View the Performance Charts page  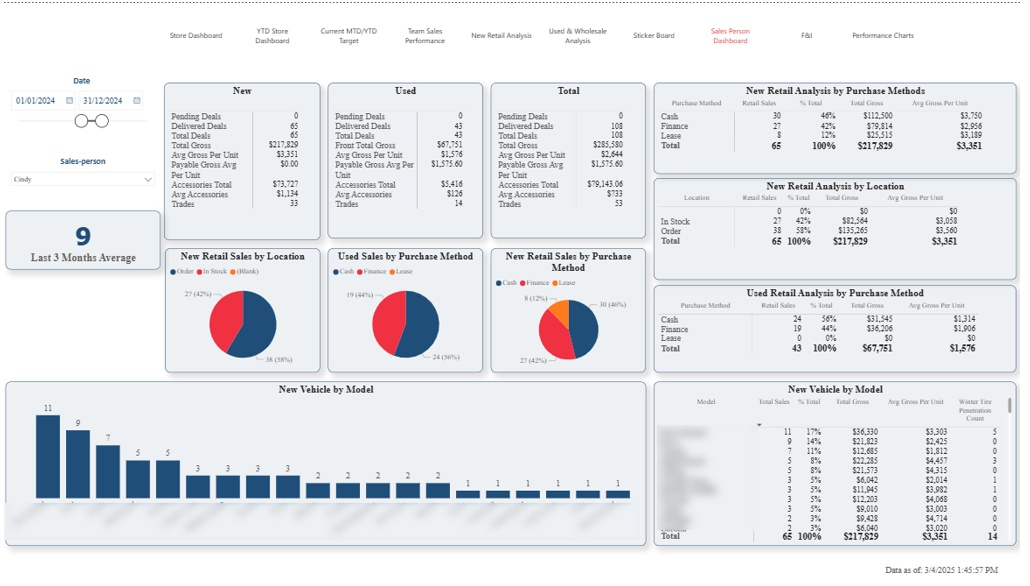tap(883, 34)
